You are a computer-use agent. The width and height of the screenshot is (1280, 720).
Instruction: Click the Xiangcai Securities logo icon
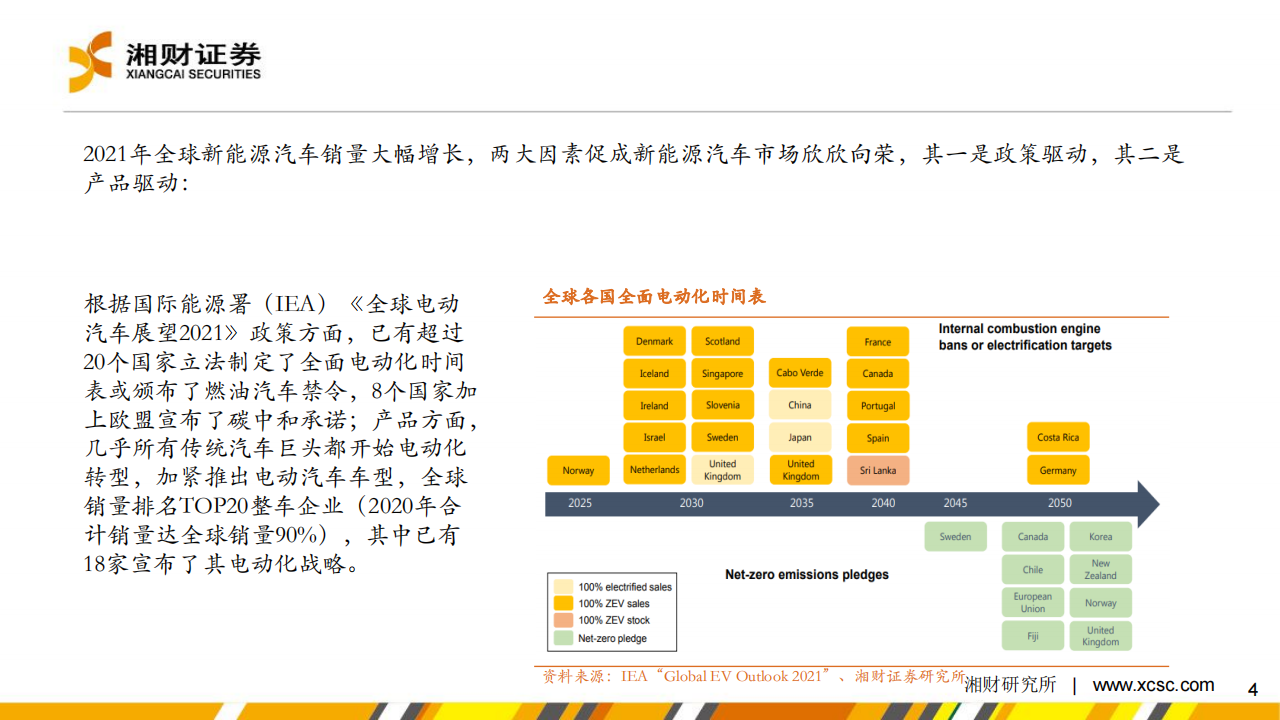tap(90, 62)
